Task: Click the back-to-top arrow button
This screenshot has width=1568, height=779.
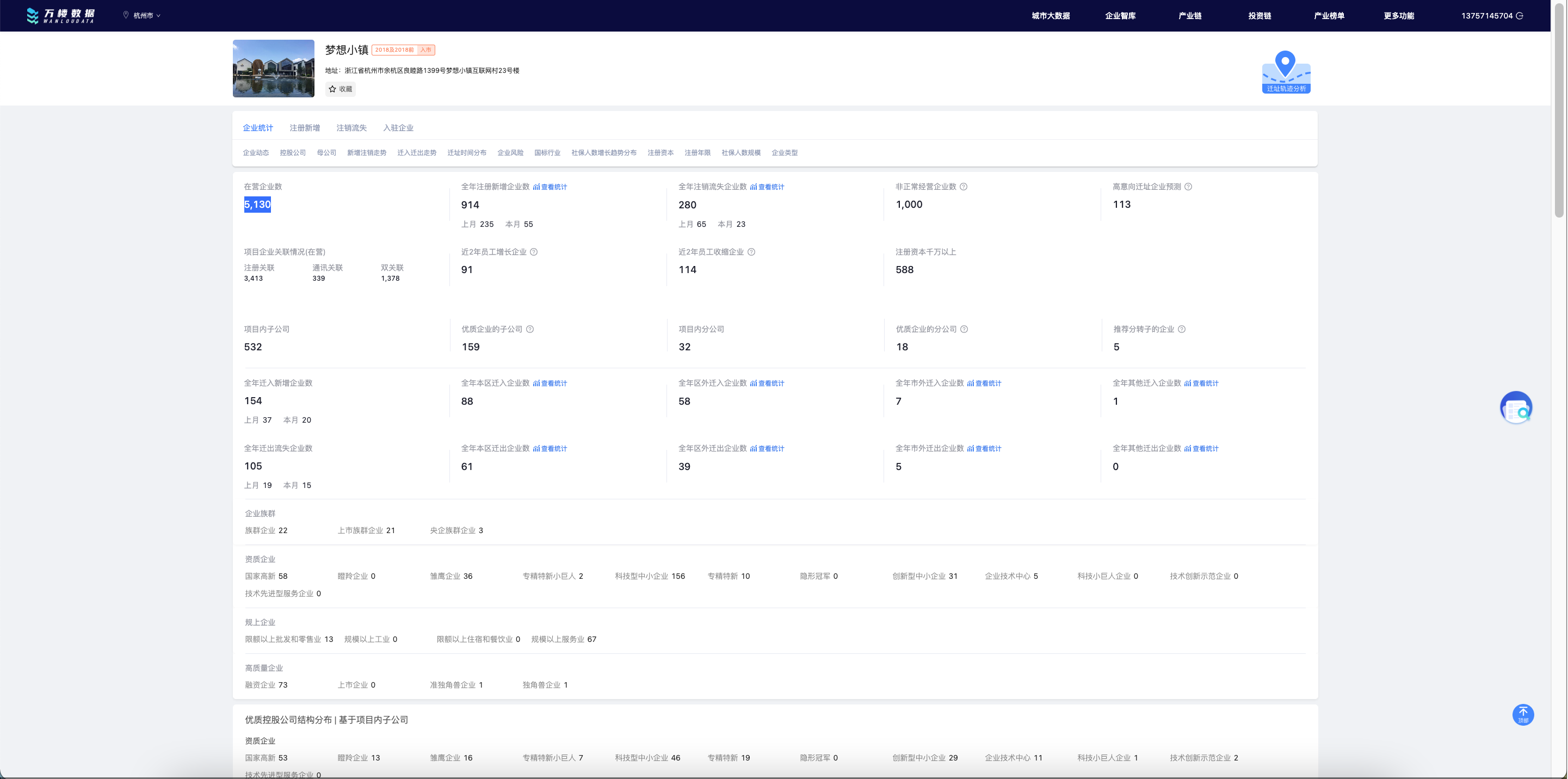Action: pyautogui.click(x=1523, y=714)
